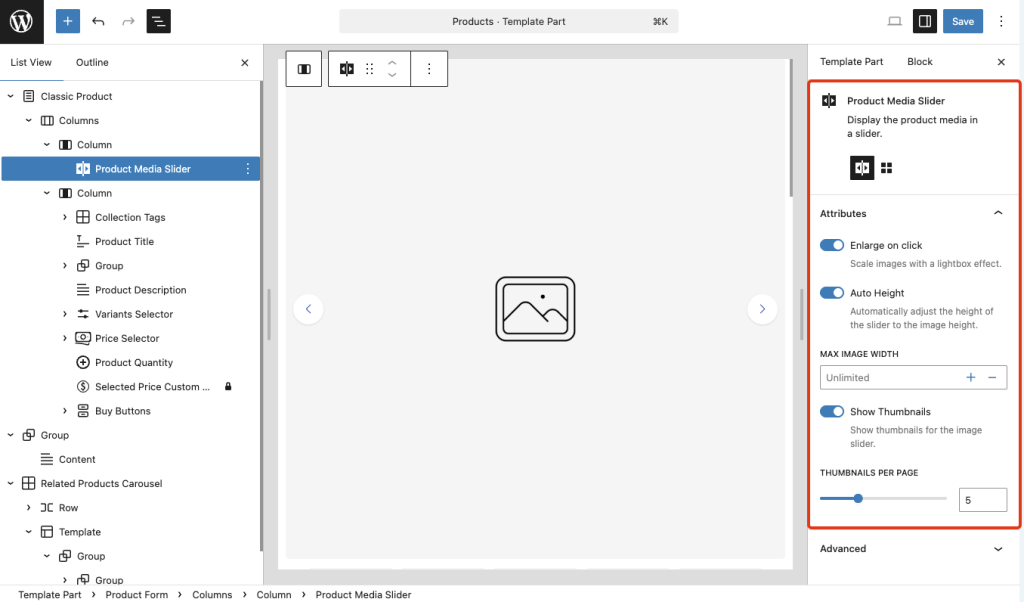Click the undo arrow icon

tap(98, 21)
